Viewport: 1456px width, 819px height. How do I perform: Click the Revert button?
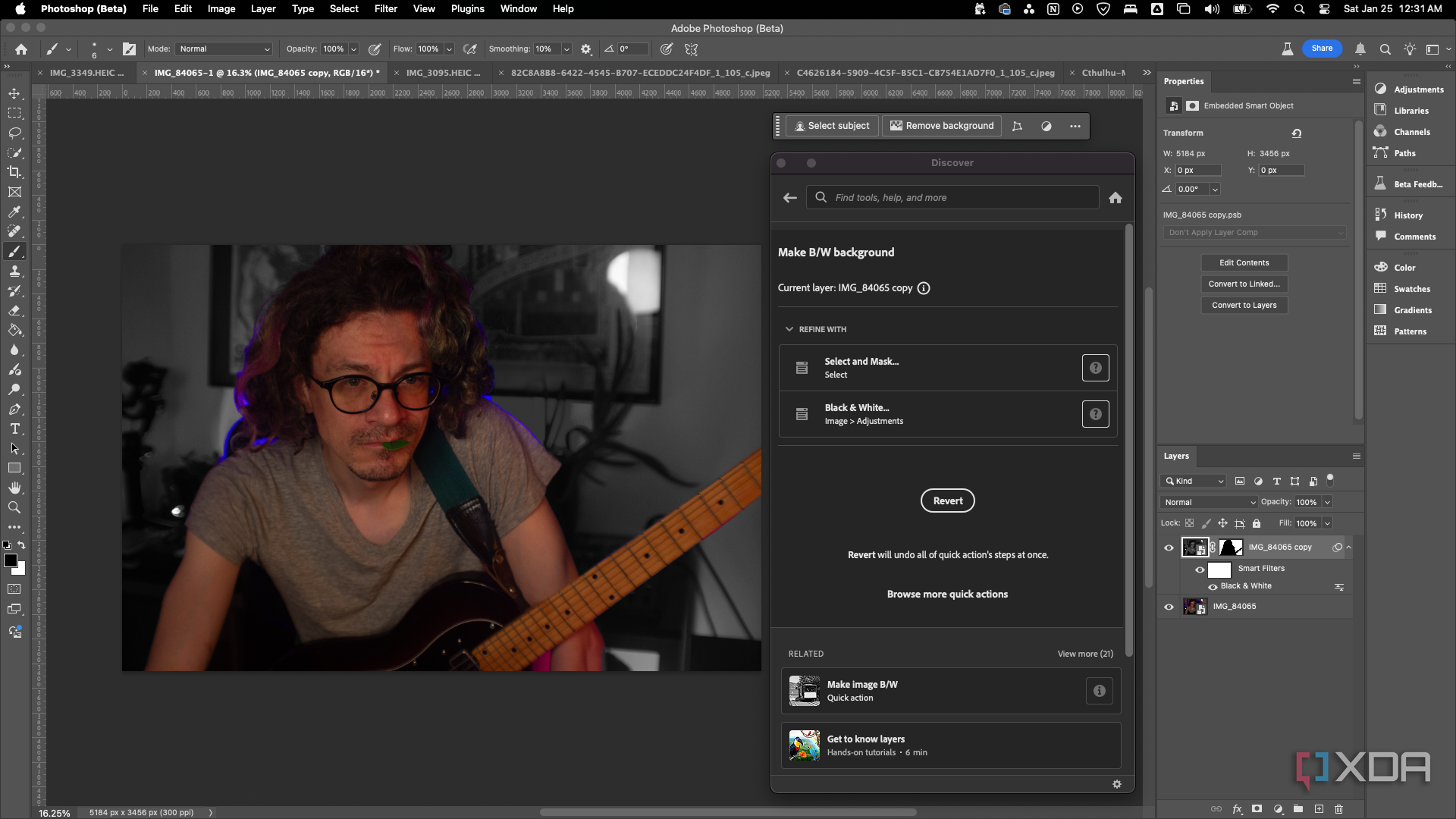pos(948,500)
